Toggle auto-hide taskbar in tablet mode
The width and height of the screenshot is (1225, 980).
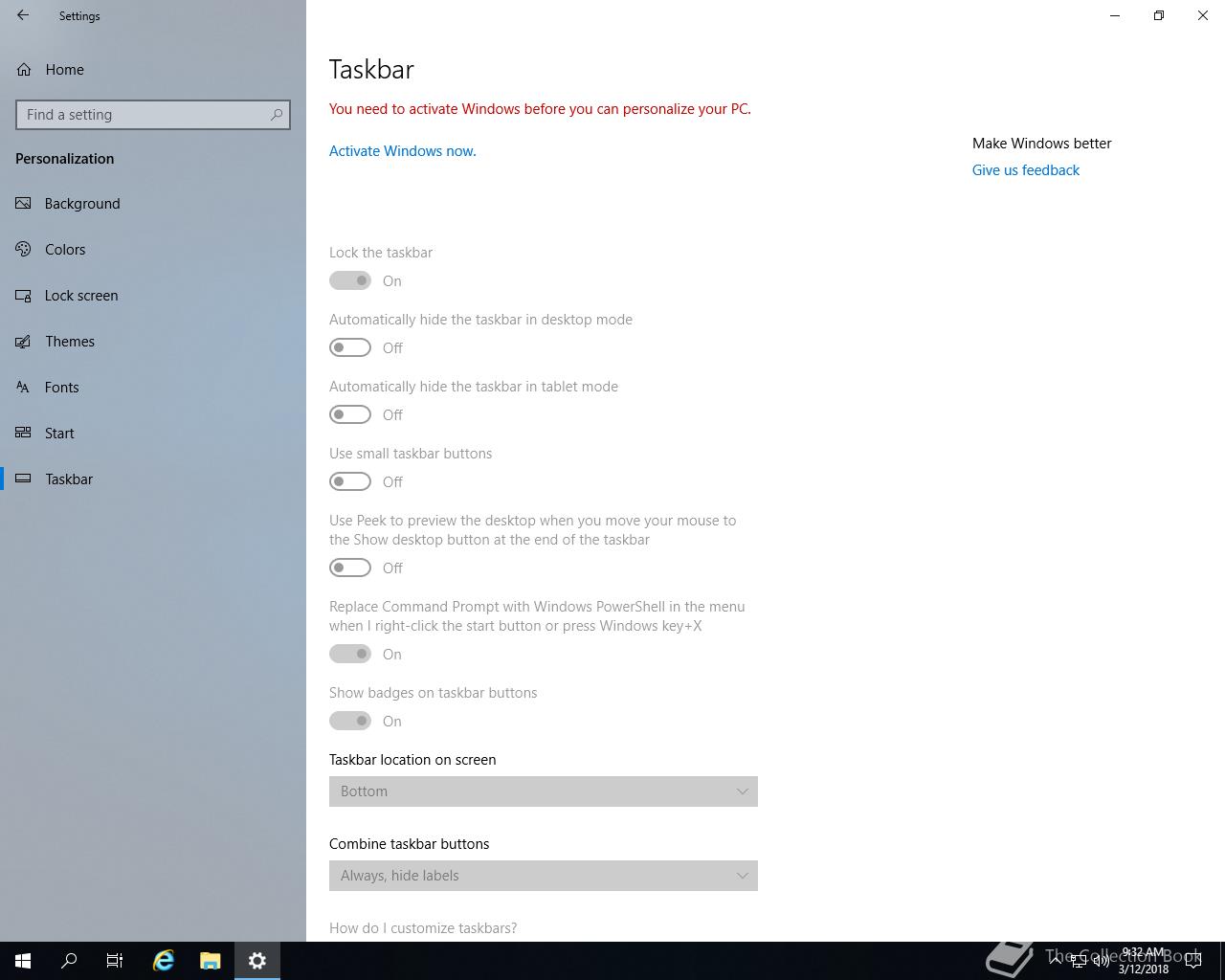pyautogui.click(x=350, y=414)
